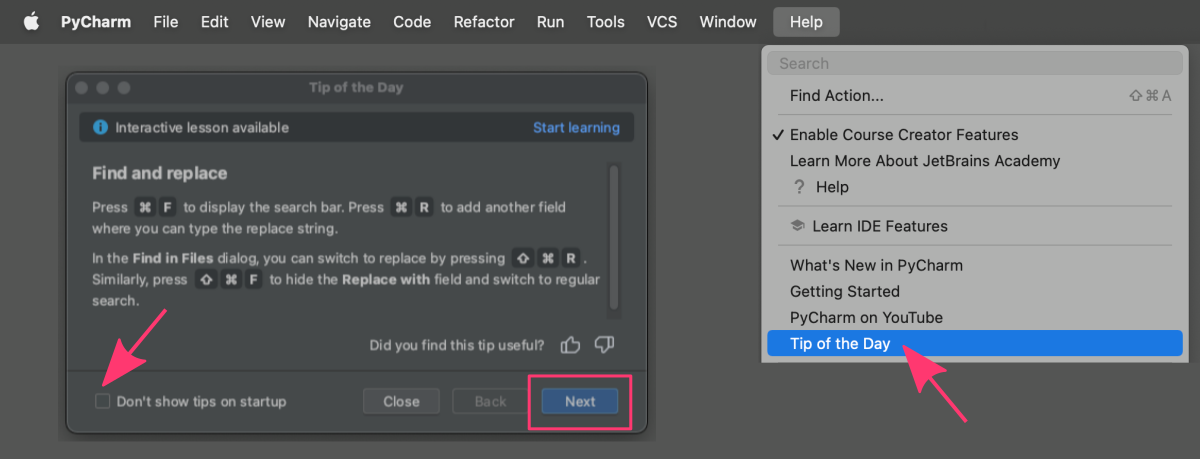Select Tip of the Day menu entry
Image resolution: width=1200 pixels, height=459 pixels.
tap(975, 344)
